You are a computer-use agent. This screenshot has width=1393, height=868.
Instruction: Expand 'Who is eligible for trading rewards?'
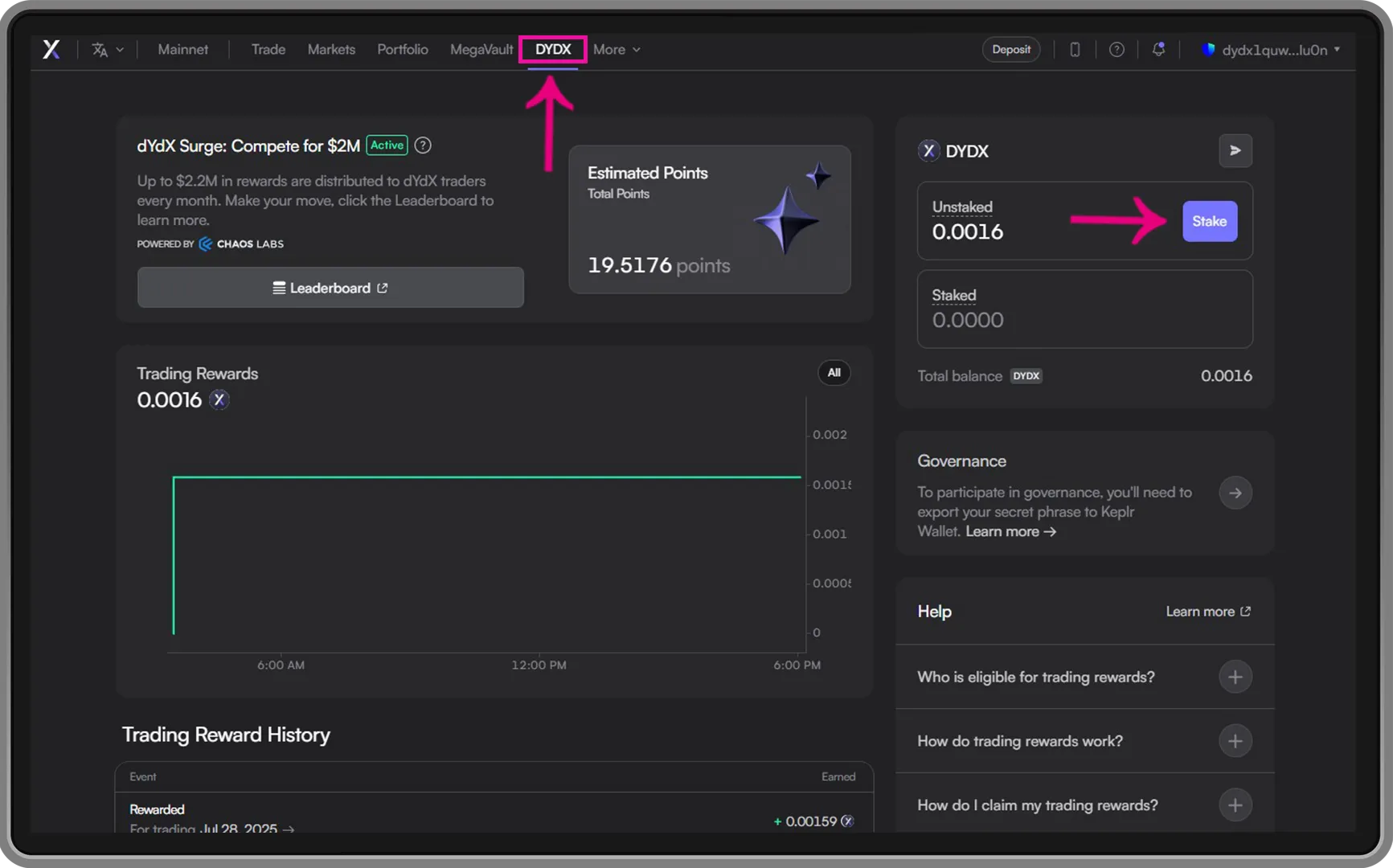(x=1084, y=677)
